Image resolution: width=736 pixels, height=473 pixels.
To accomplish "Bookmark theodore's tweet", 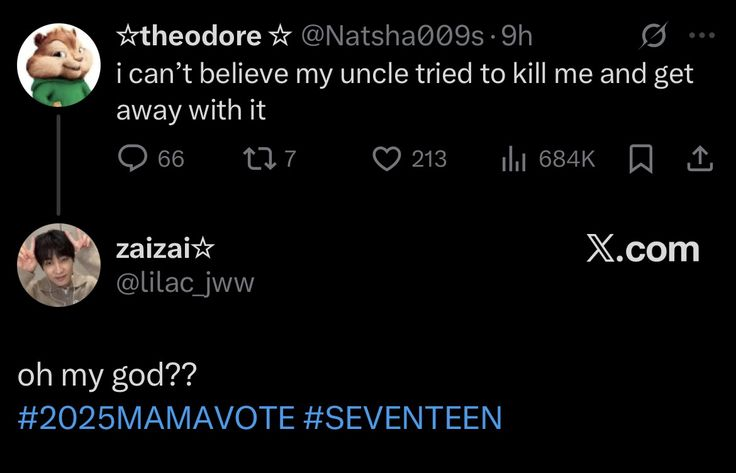I will (x=641, y=159).
